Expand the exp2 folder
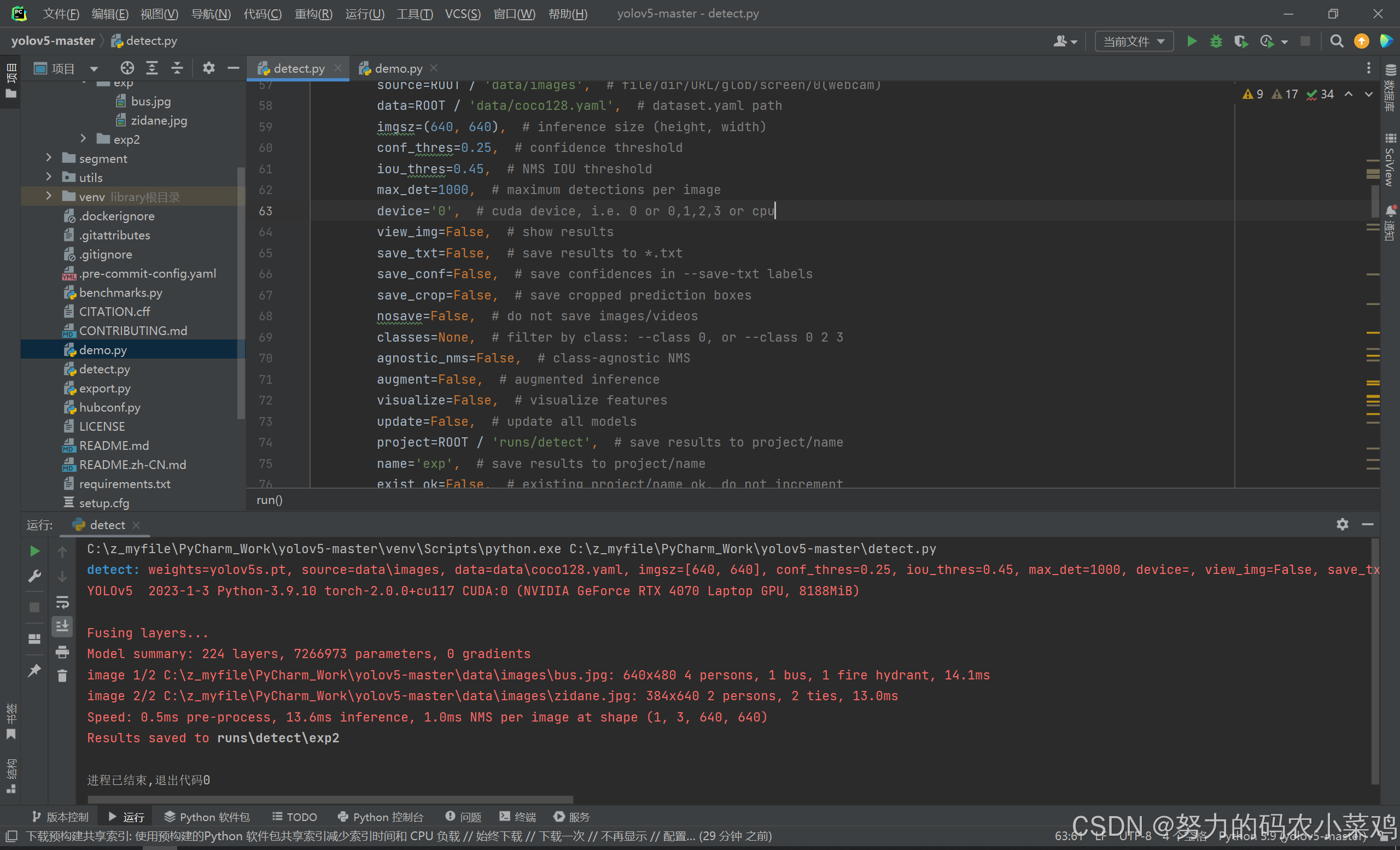1400x850 pixels. [x=83, y=138]
